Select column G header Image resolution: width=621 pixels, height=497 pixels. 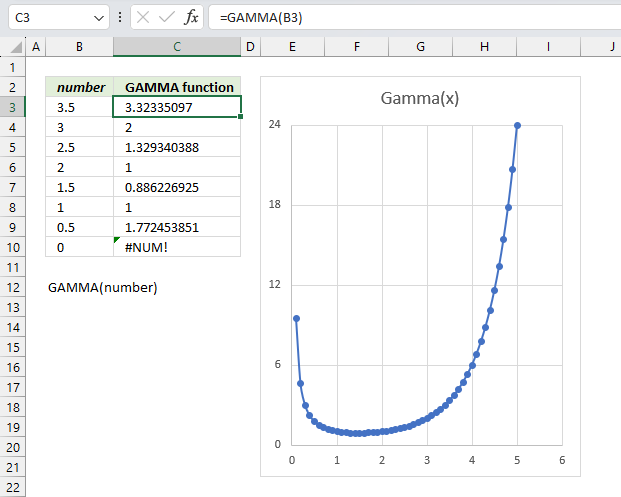coord(421,47)
